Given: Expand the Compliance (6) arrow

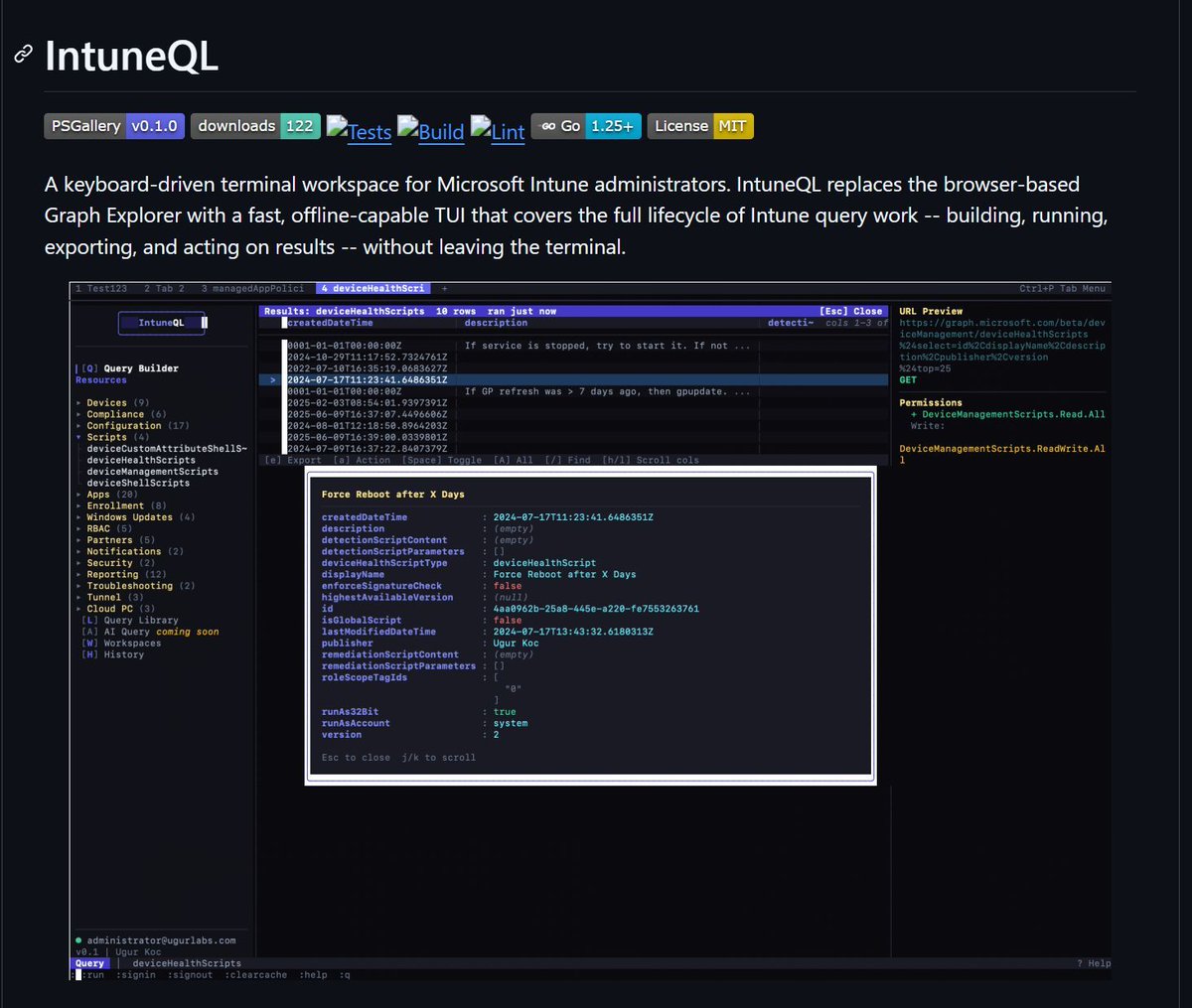Looking at the screenshot, I should (79, 415).
